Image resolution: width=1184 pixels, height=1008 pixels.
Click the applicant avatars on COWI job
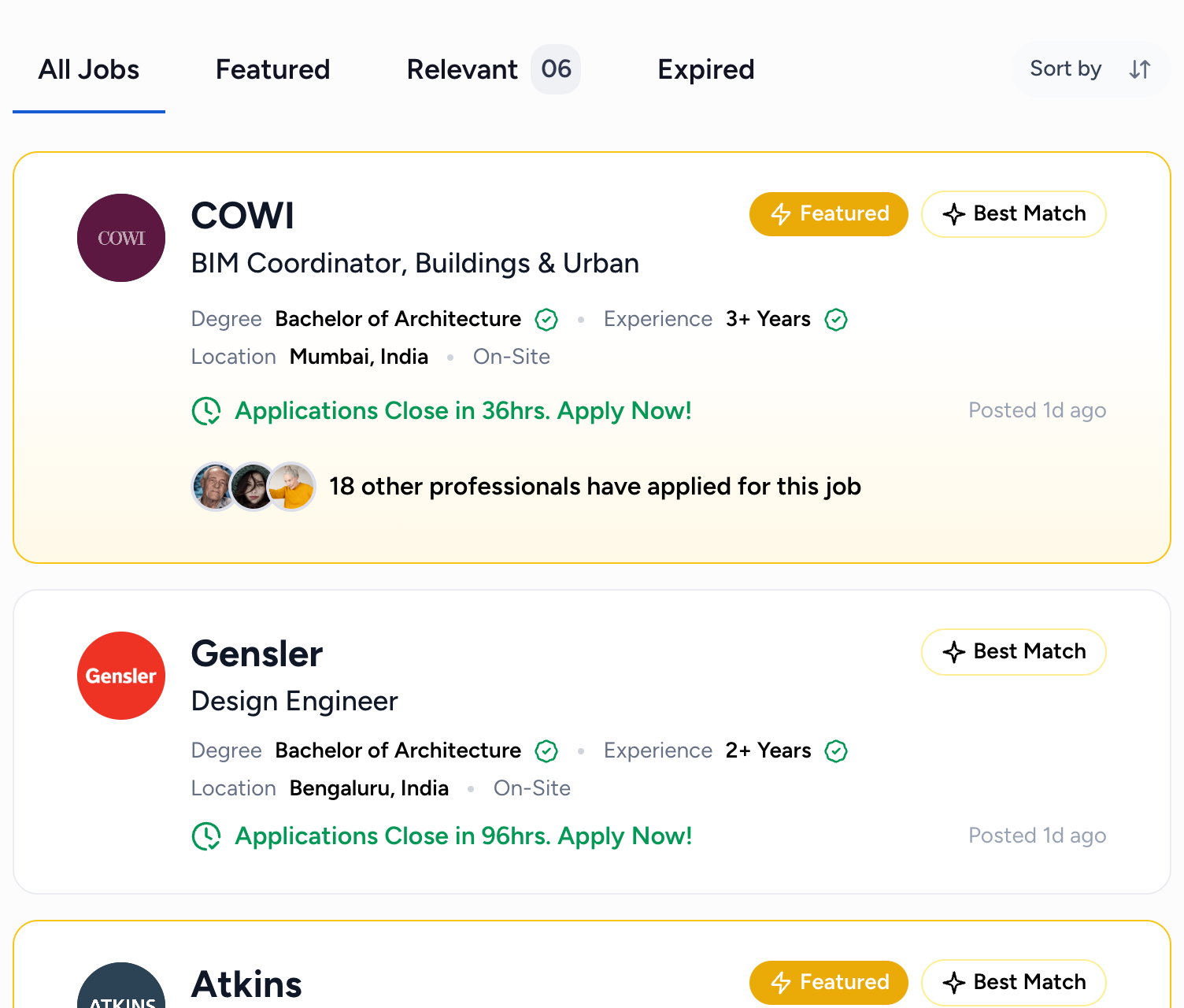(253, 487)
